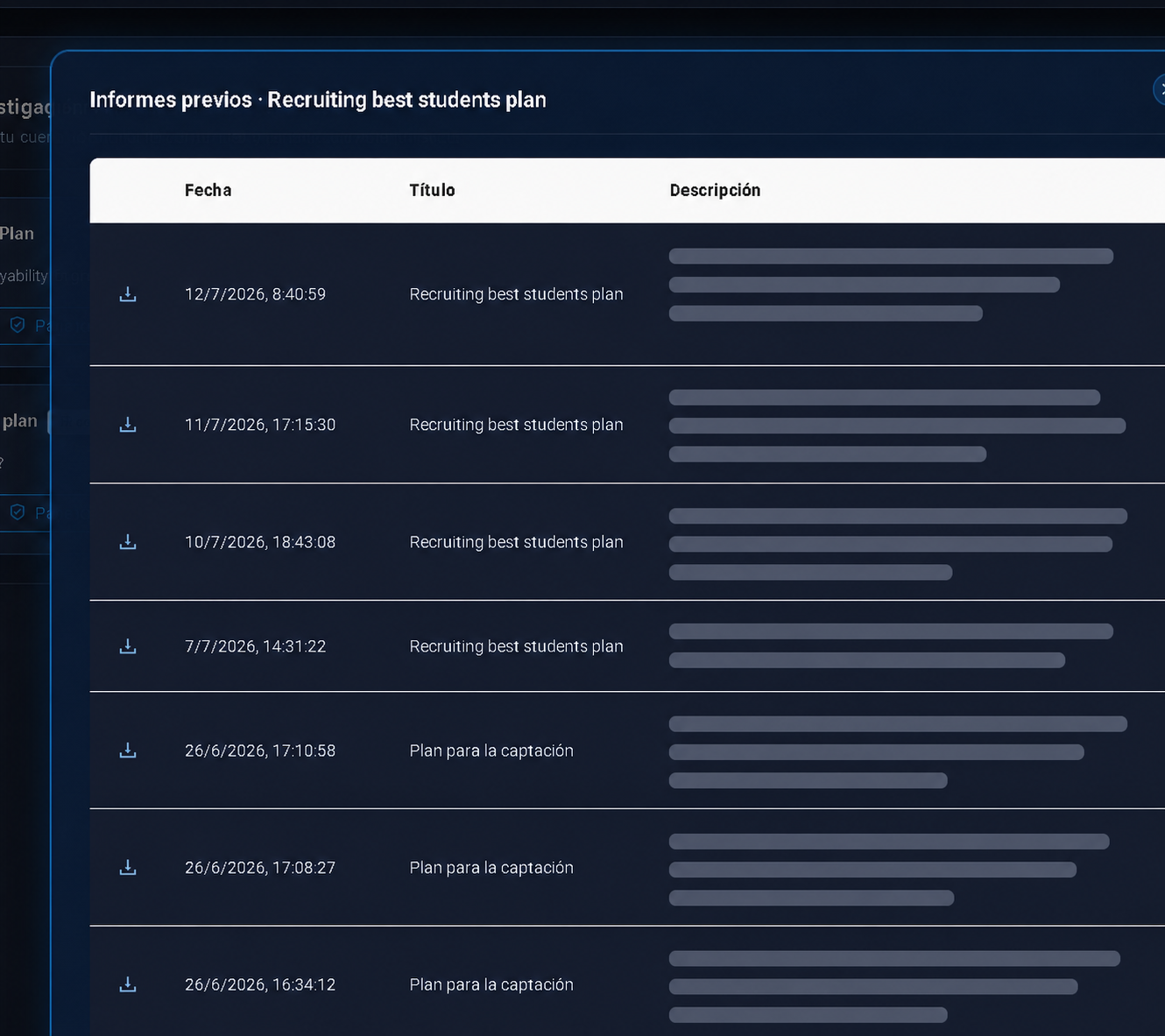Download the 7/7/2026, 14:31:22 report
Image resolution: width=1165 pixels, height=1036 pixels.
(x=128, y=646)
